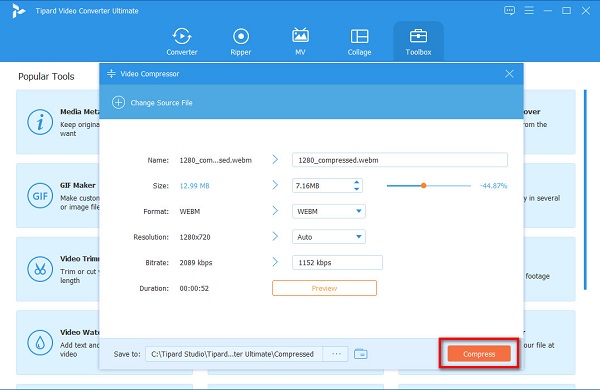Edit the output name 1280_compressed.webm field
The width and height of the screenshot is (600, 390).
(400, 160)
